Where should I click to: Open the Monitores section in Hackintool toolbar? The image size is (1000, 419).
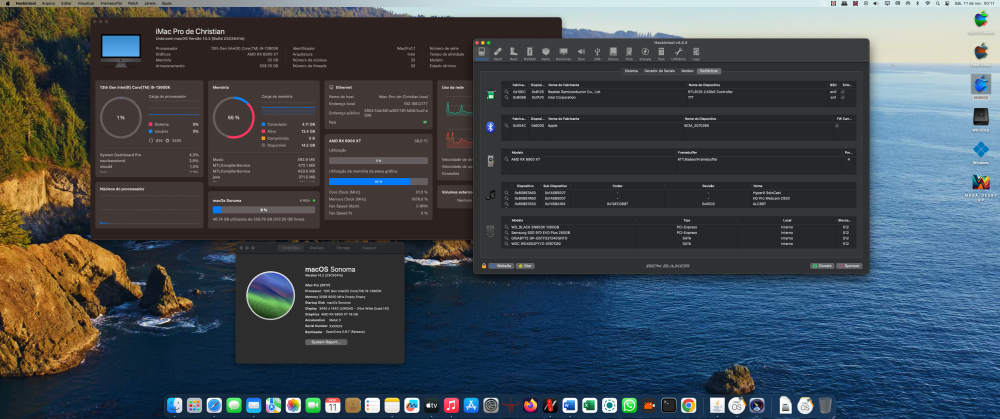563,54
